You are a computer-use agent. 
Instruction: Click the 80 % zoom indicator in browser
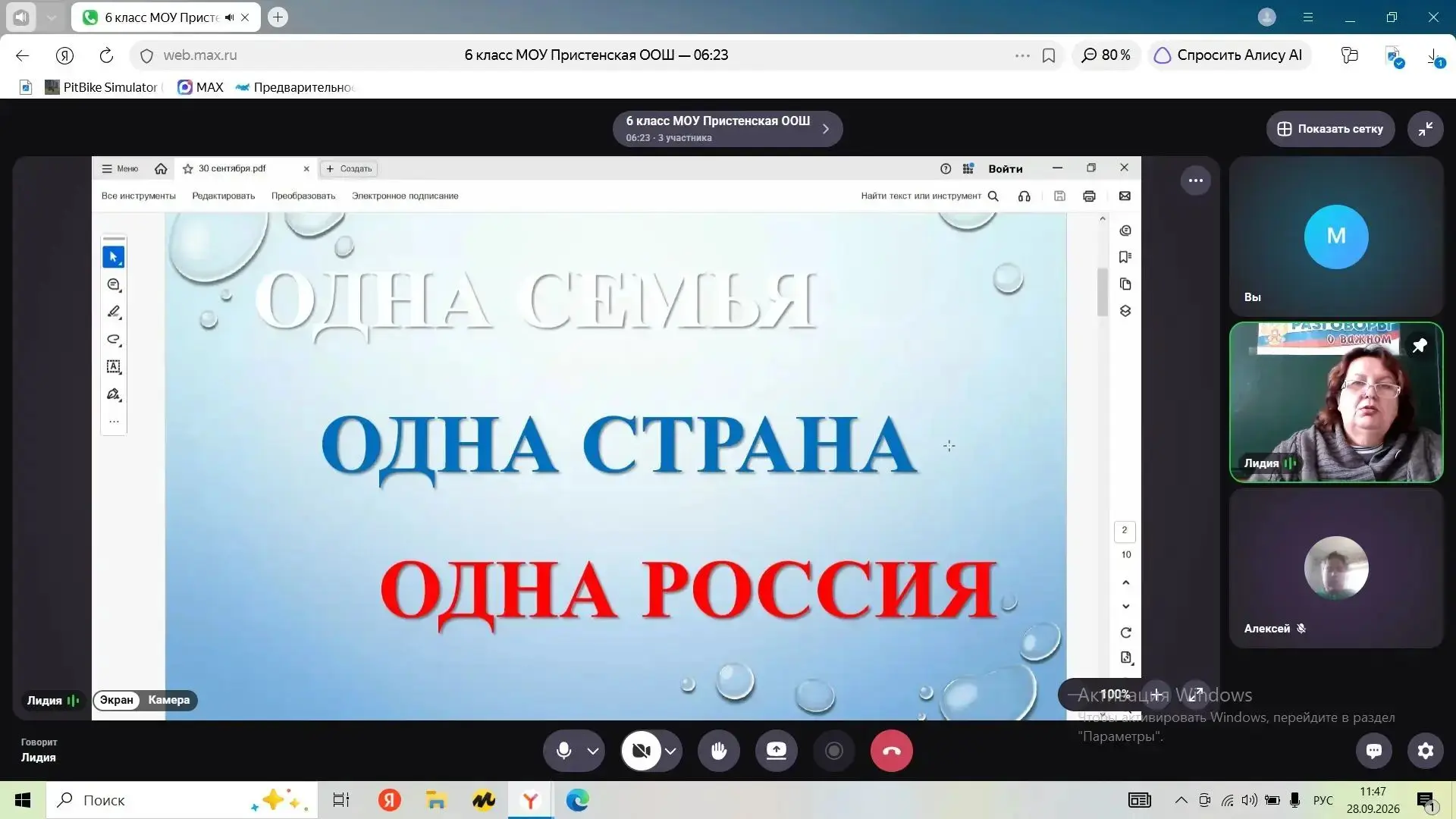(x=1106, y=55)
